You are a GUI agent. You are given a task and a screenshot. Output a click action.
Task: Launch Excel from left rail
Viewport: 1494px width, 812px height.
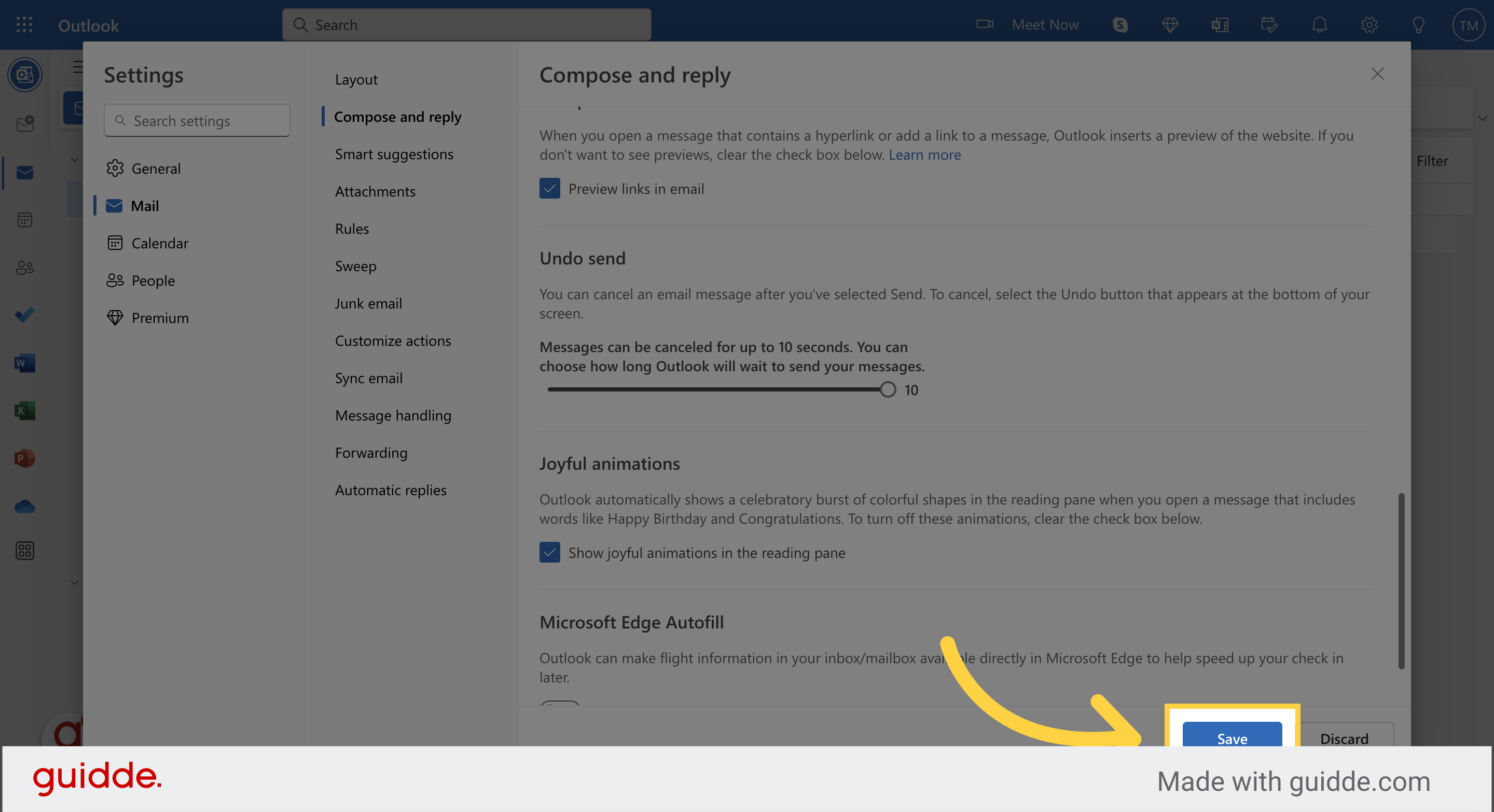tap(25, 410)
